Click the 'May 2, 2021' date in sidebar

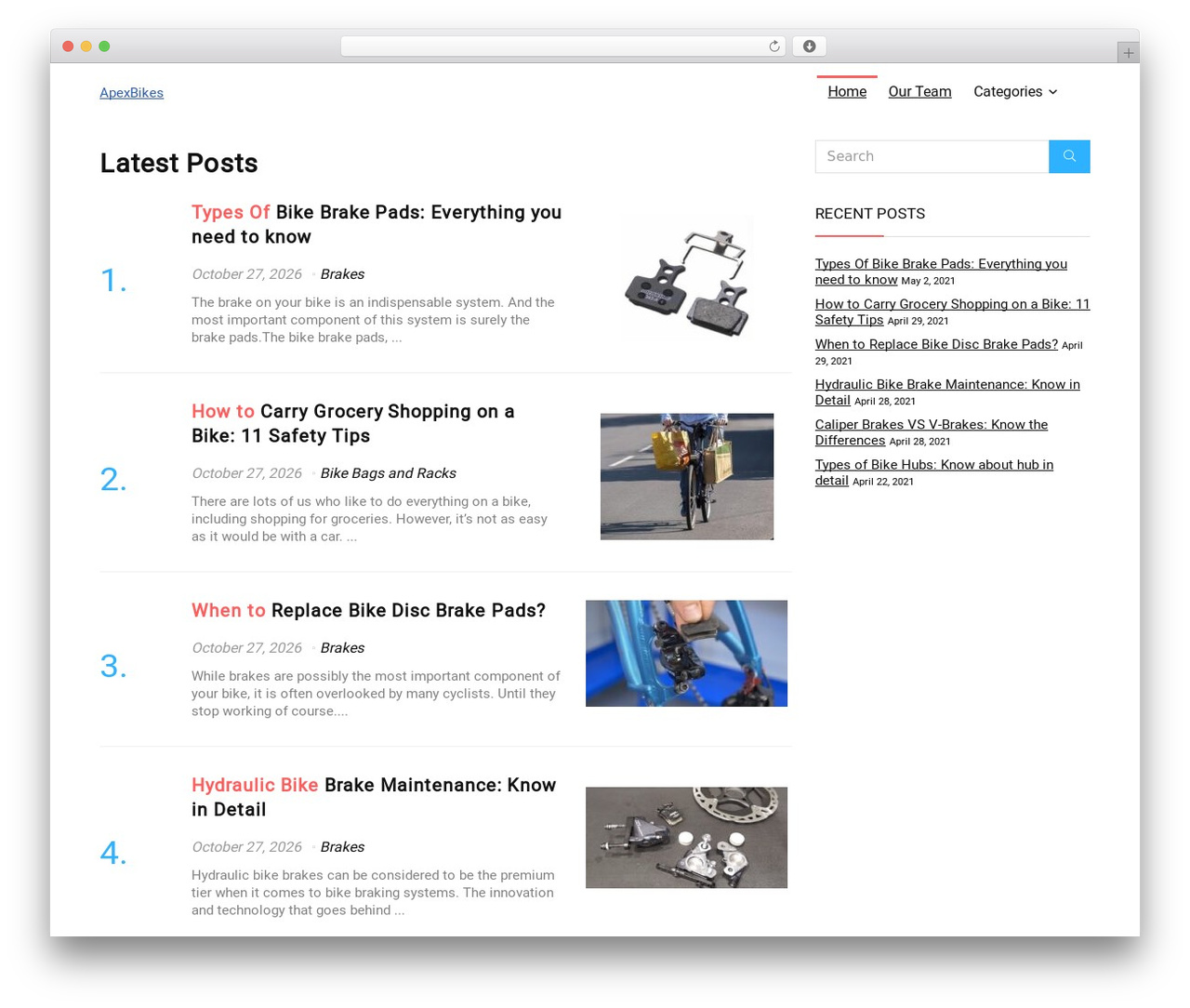coord(928,281)
